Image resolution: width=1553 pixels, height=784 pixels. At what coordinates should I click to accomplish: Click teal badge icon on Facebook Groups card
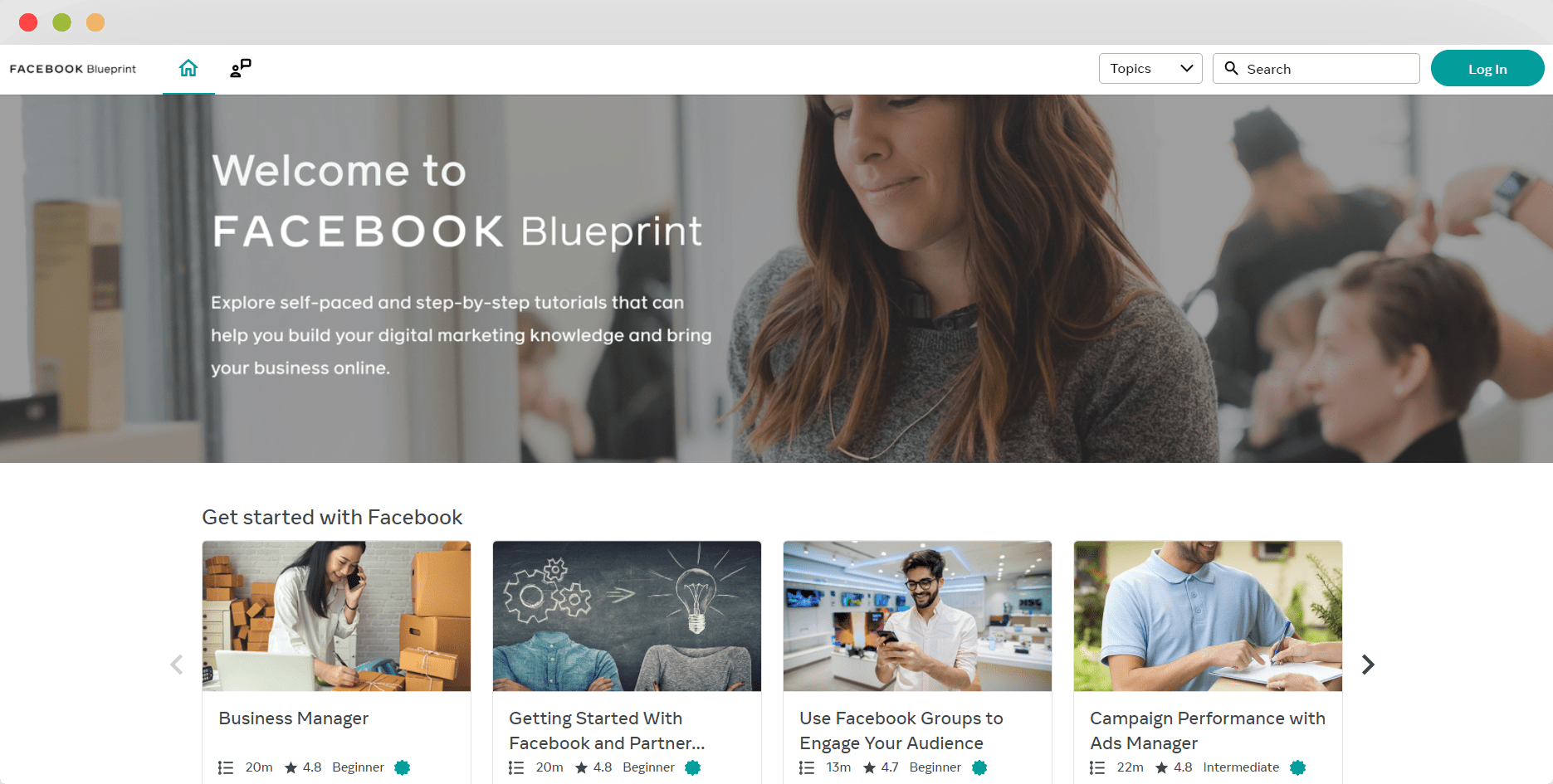point(979,768)
